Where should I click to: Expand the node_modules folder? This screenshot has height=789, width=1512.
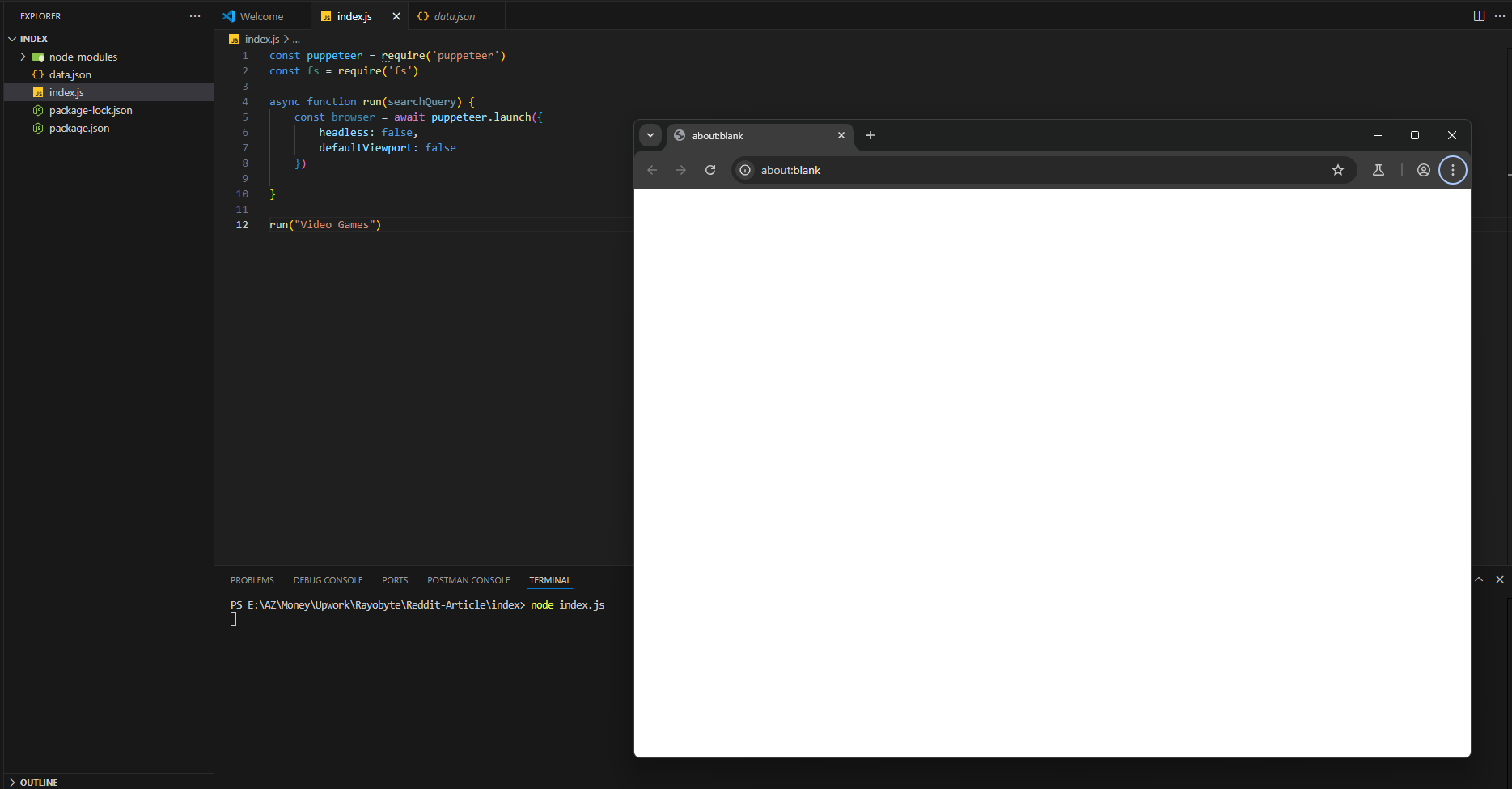coord(23,57)
